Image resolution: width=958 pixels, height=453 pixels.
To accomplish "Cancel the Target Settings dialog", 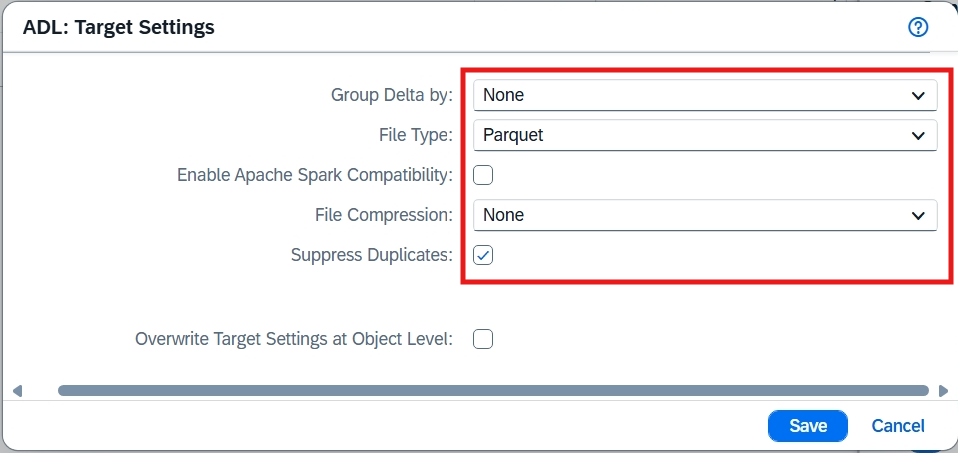I will point(898,426).
